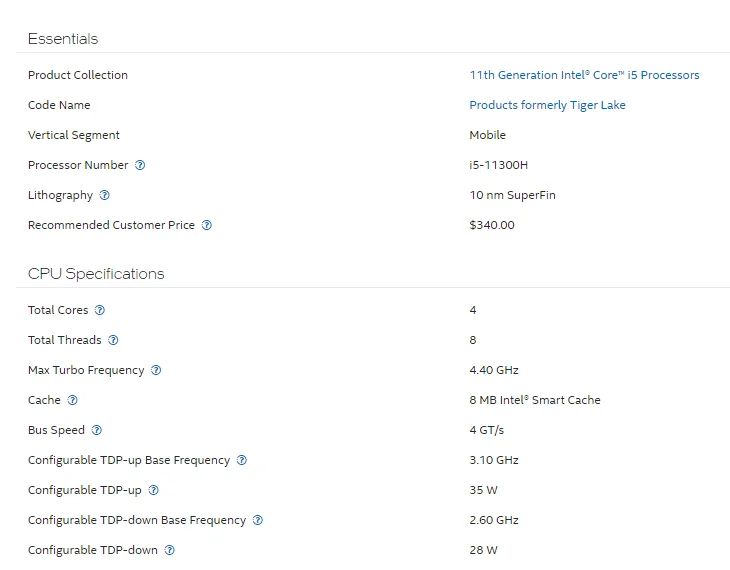The image size is (730, 570).
Task: Click the help icon beside Processor Number
Action: pyautogui.click(x=140, y=165)
